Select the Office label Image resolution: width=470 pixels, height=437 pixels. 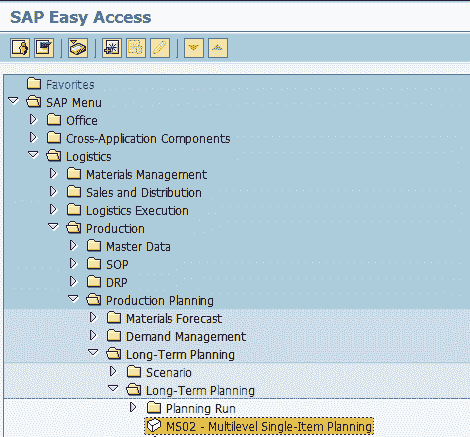click(x=82, y=120)
